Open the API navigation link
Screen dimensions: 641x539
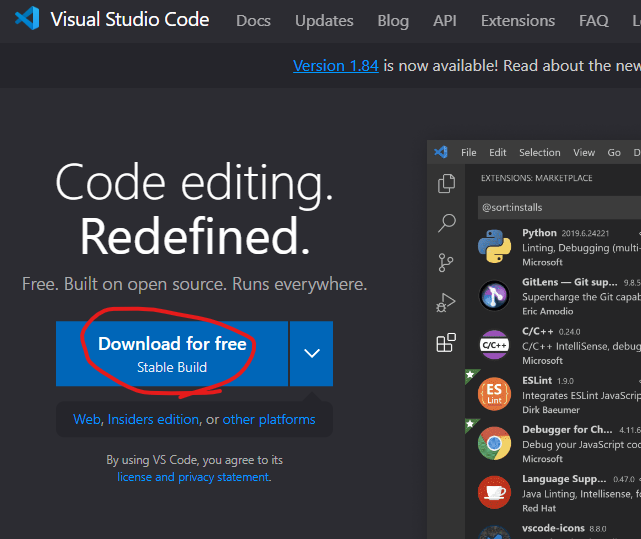click(x=445, y=20)
